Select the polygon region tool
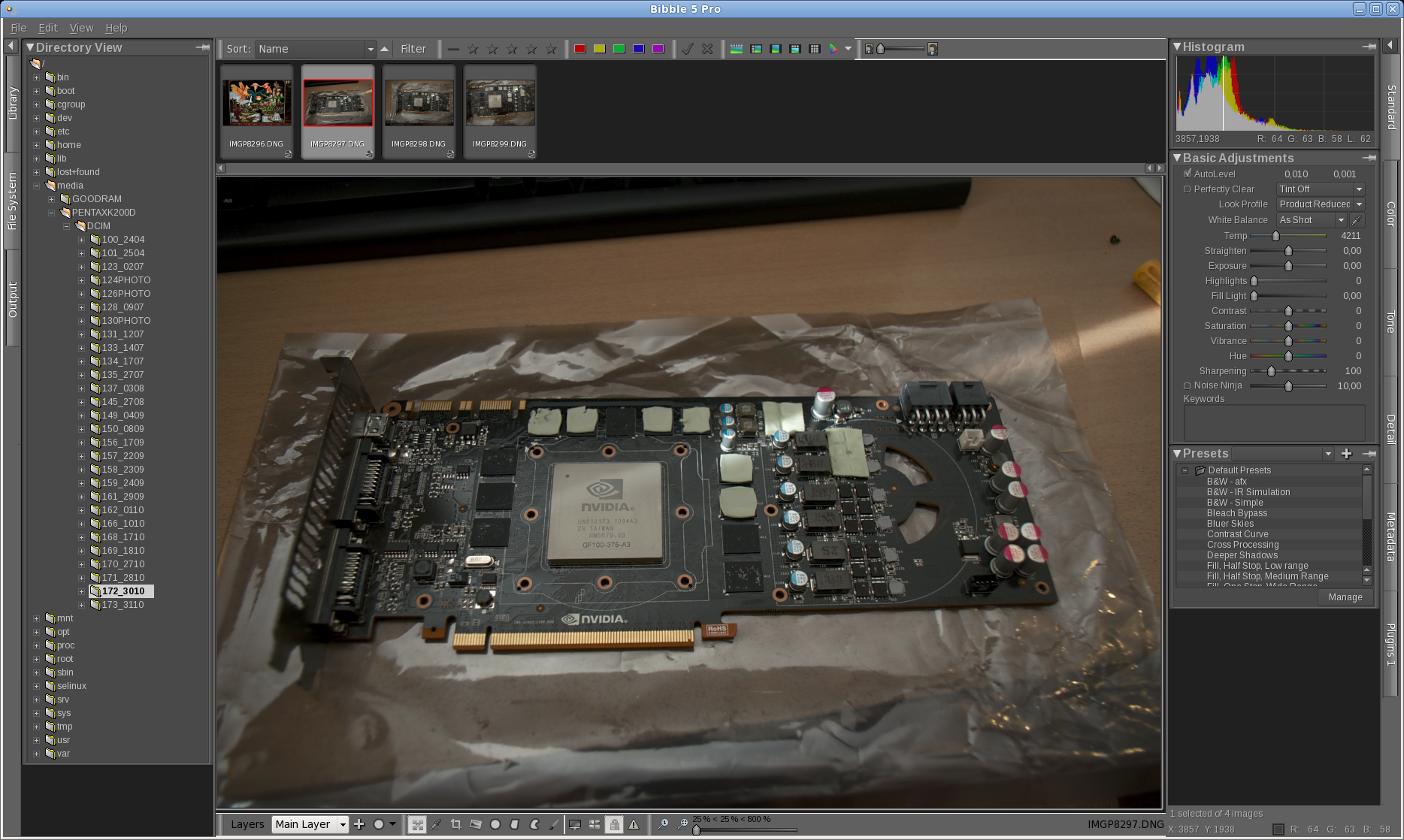The image size is (1404, 840). (515, 824)
